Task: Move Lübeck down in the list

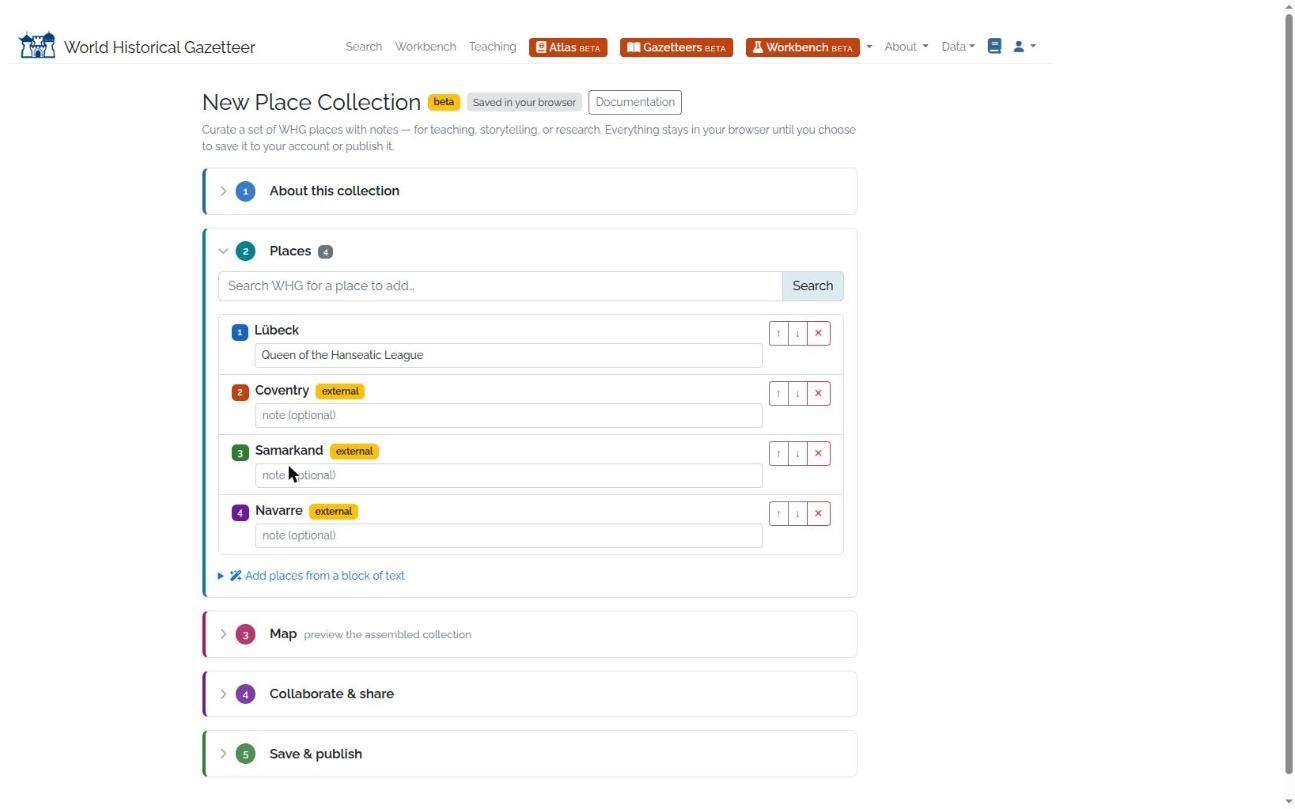Action: [x=797, y=333]
